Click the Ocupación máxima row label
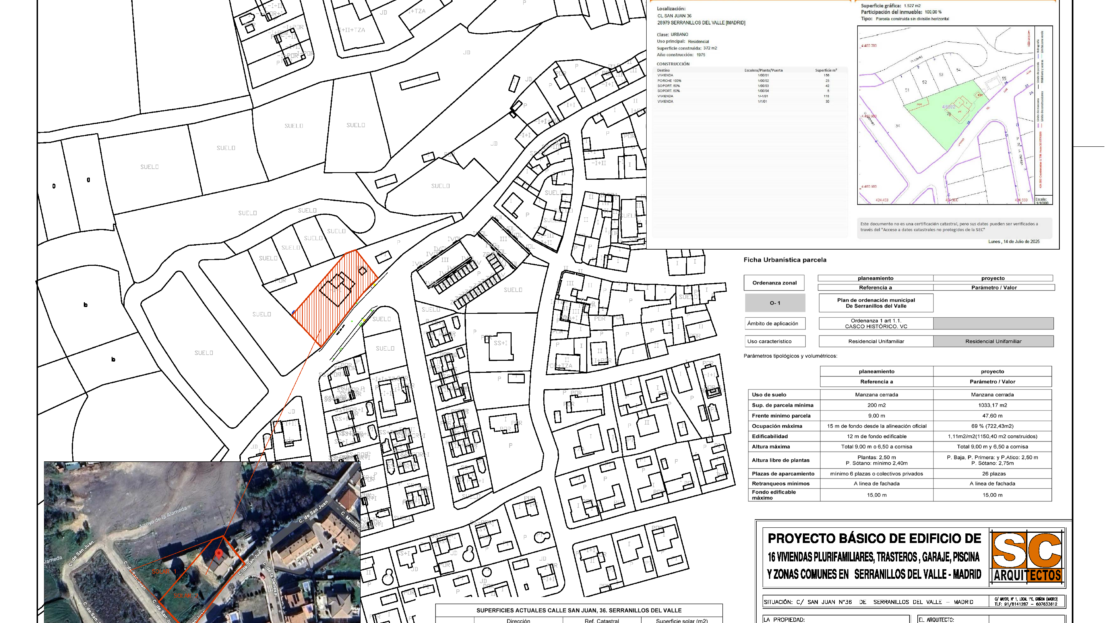 coord(781,426)
